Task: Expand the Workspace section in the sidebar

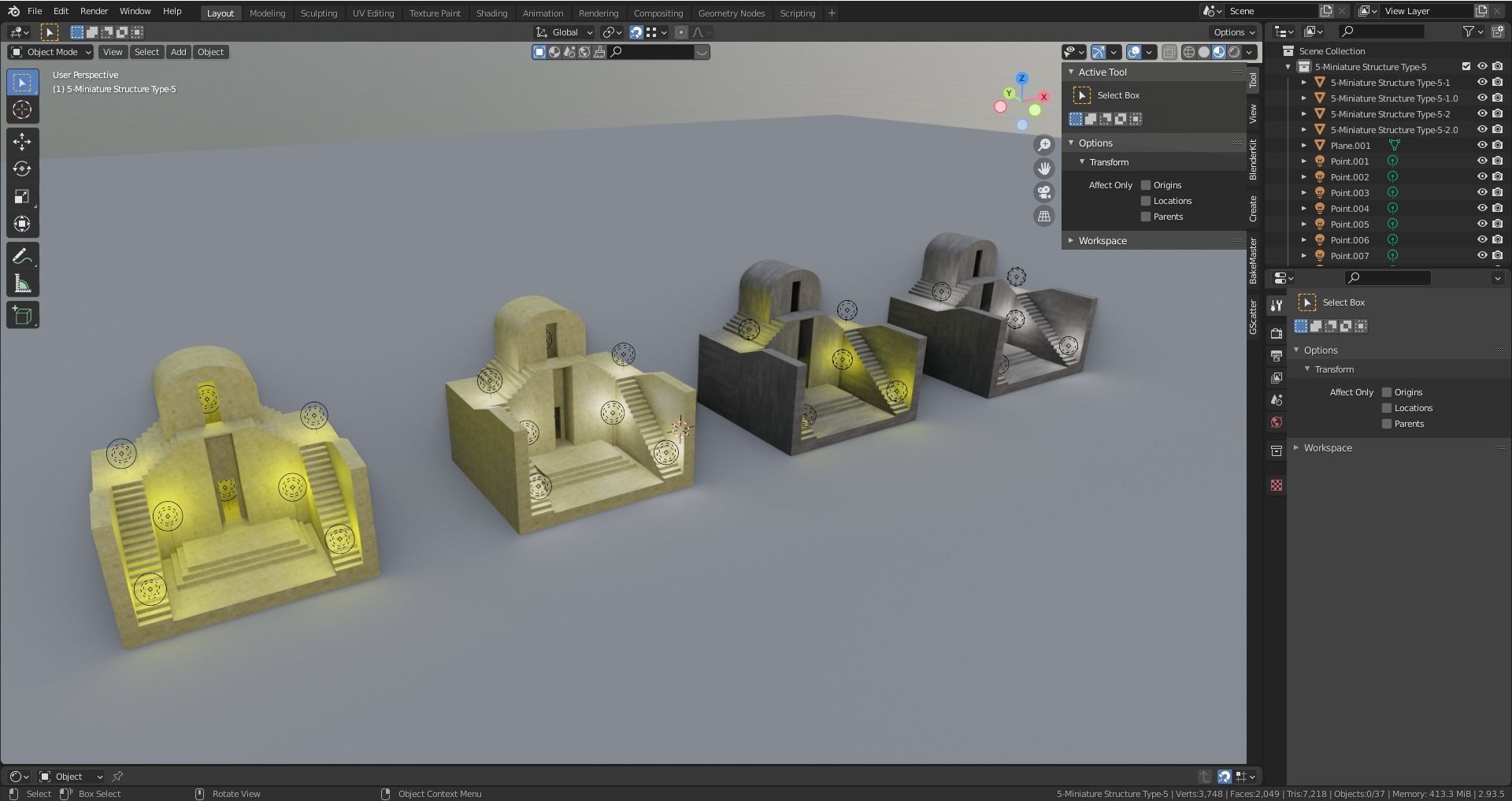Action: tap(1102, 240)
